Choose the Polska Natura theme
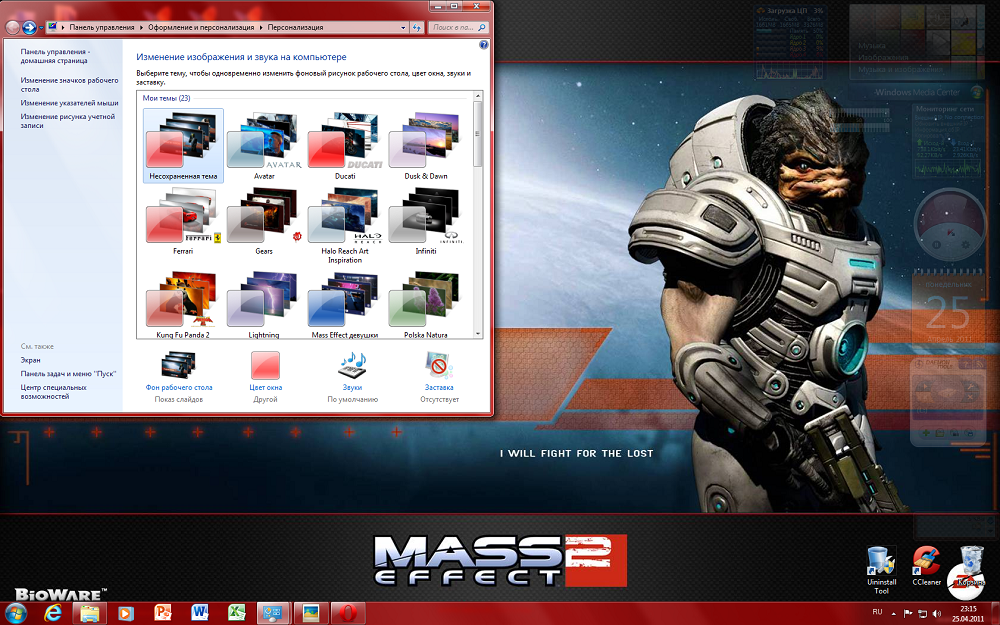 (x=426, y=304)
